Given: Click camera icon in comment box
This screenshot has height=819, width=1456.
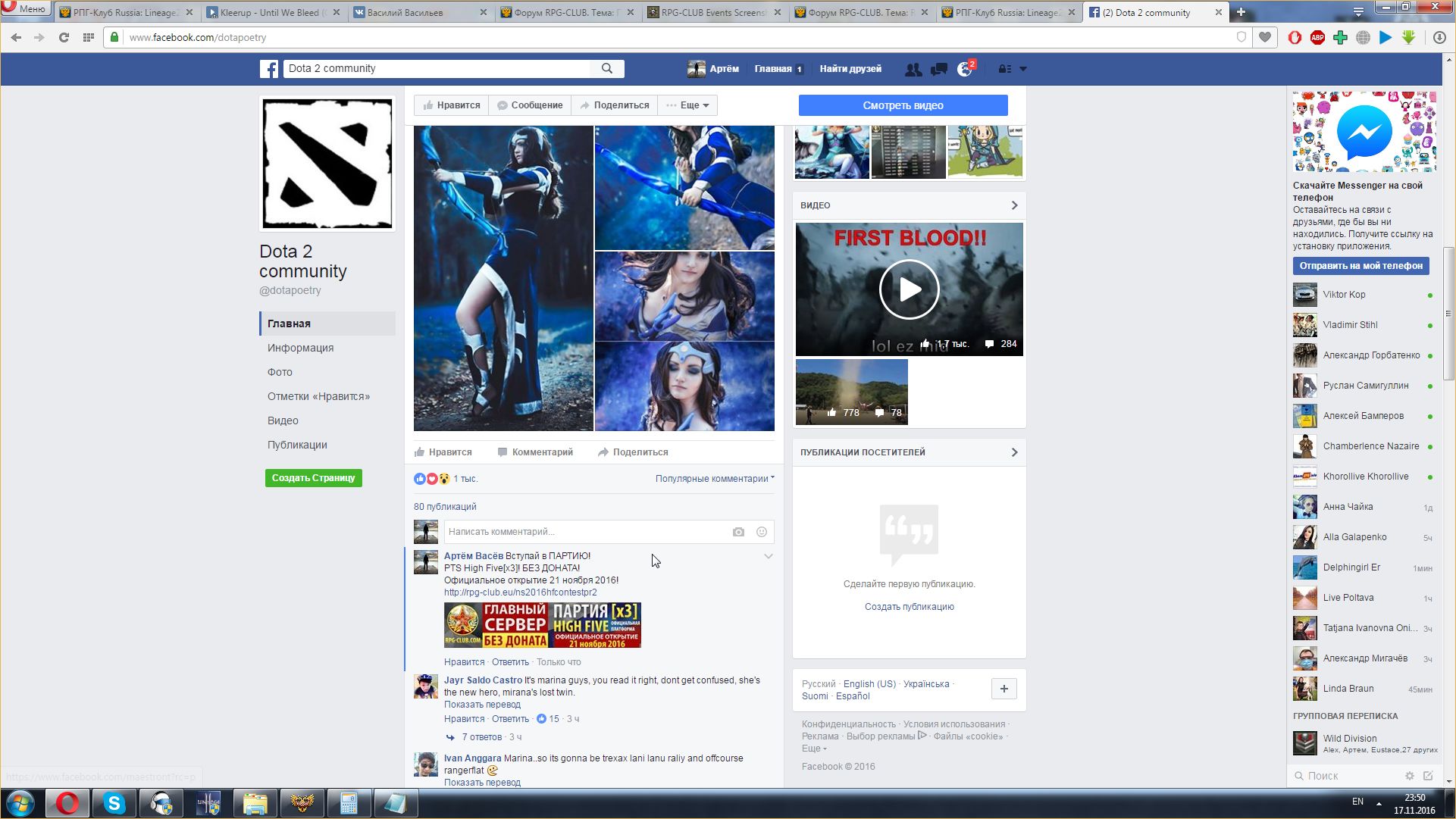Looking at the screenshot, I should tap(738, 532).
